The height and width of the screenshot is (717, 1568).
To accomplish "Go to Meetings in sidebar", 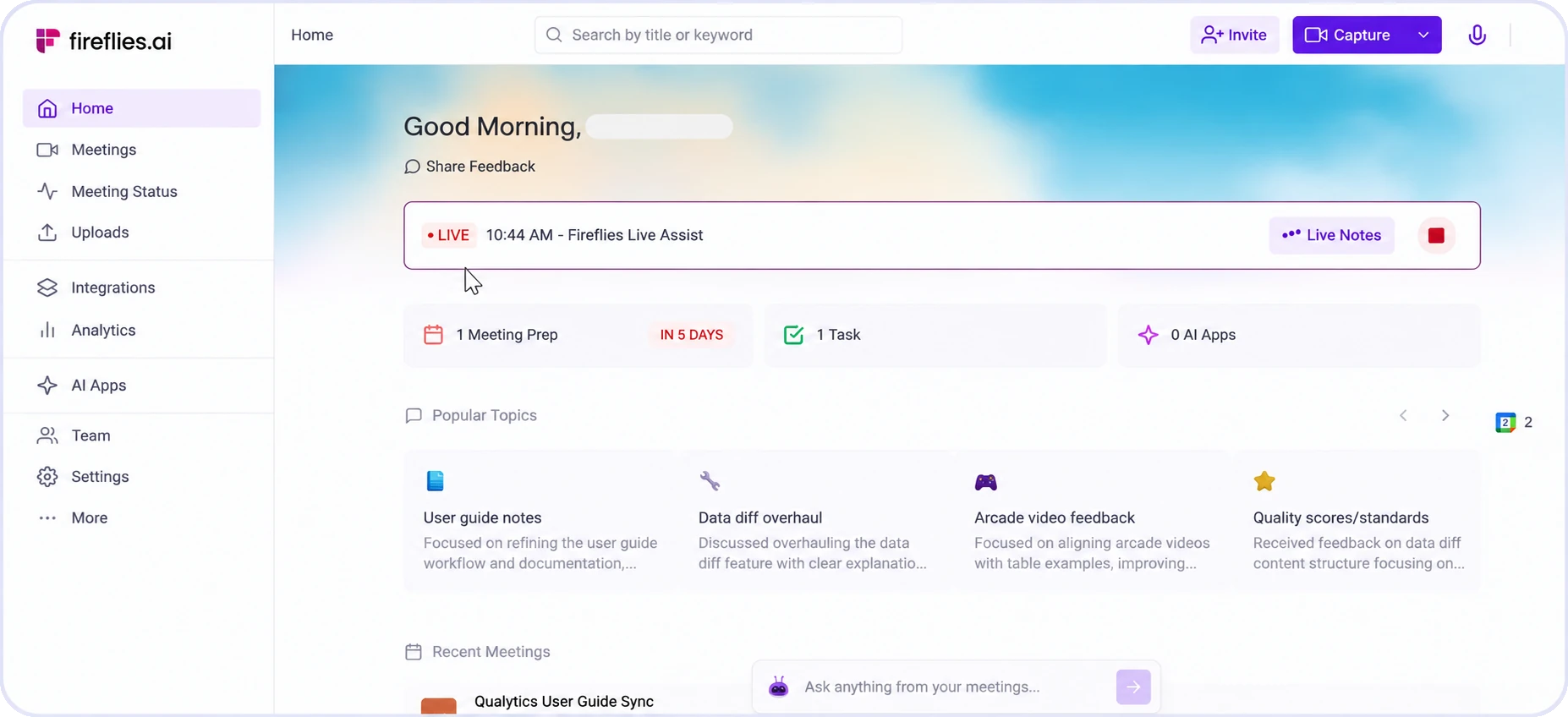I will (141, 150).
